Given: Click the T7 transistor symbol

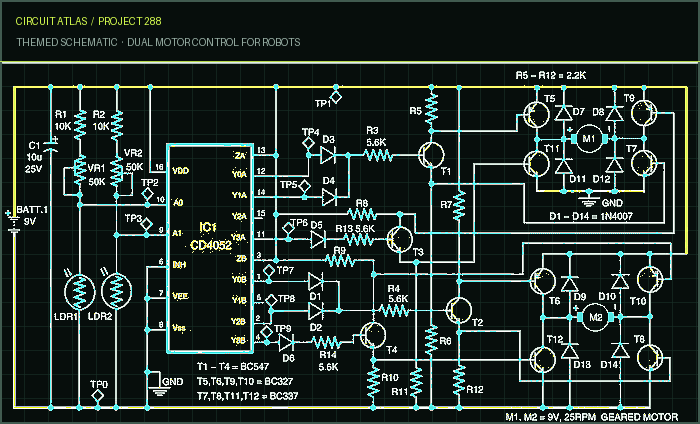Looking at the screenshot, I should point(644,163).
